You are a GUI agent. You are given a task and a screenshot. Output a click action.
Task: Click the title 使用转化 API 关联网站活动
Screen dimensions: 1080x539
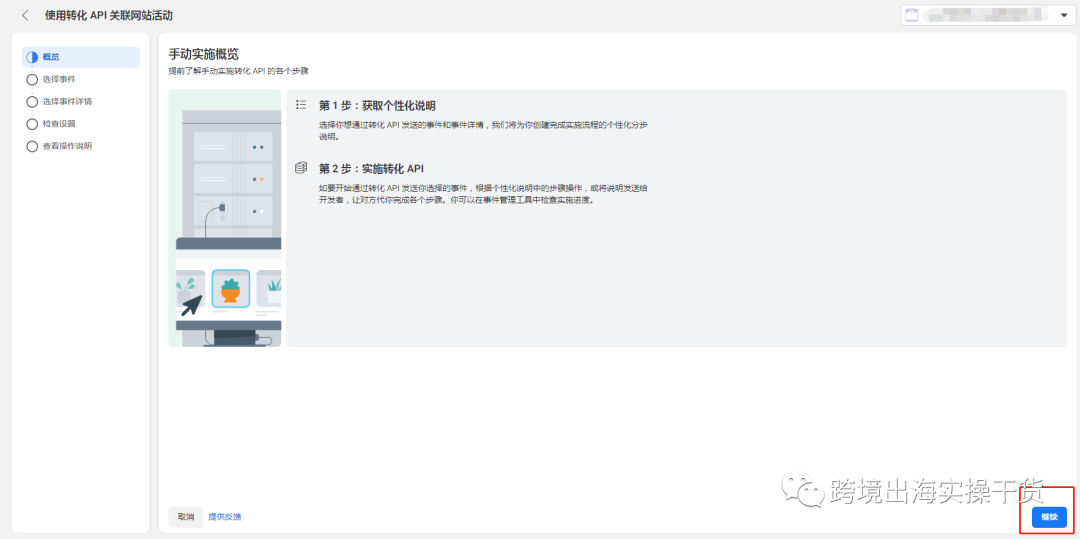[x=109, y=15]
